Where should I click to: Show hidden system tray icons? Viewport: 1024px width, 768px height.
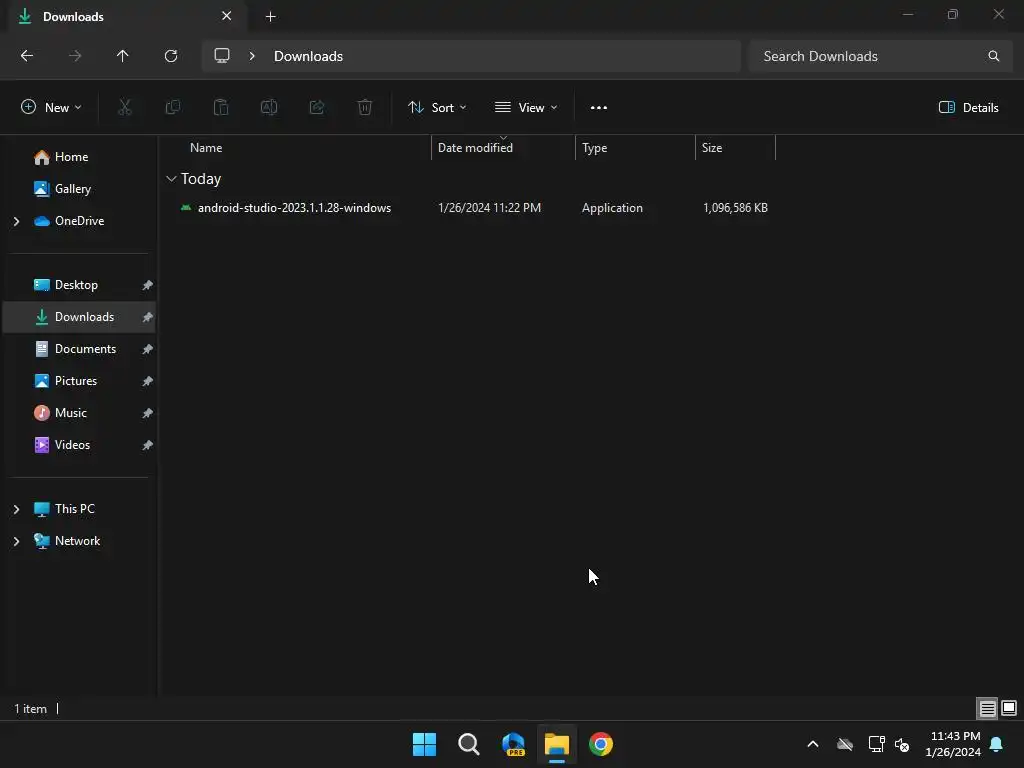[x=813, y=744]
